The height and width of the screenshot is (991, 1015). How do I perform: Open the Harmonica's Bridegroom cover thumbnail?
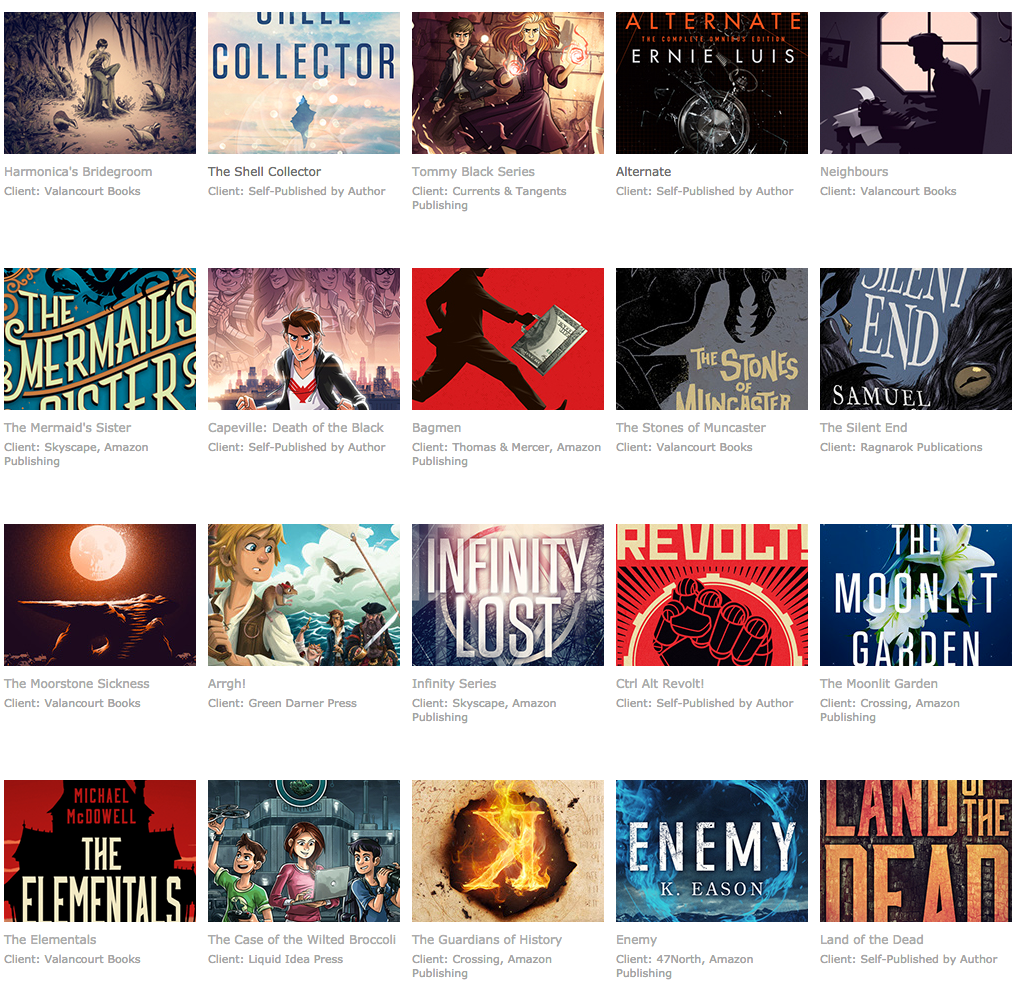pyautogui.click(x=100, y=83)
